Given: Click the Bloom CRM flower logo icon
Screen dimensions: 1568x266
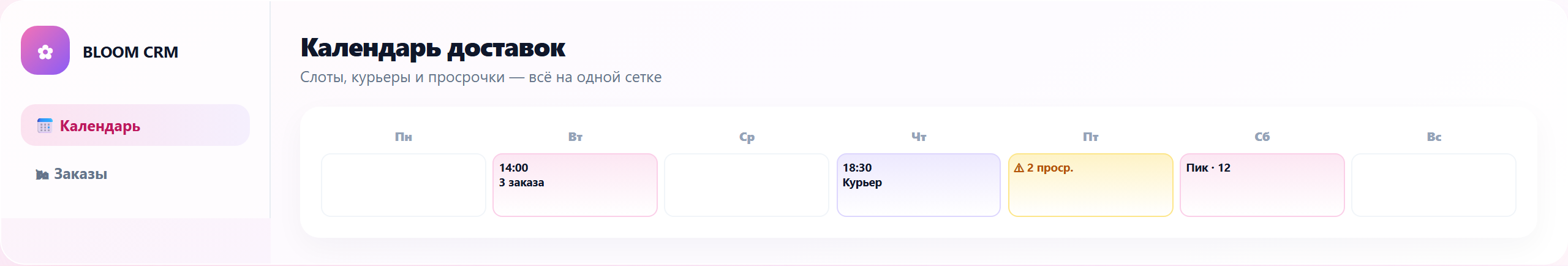Looking at the screenshot, I should point(45,50).
